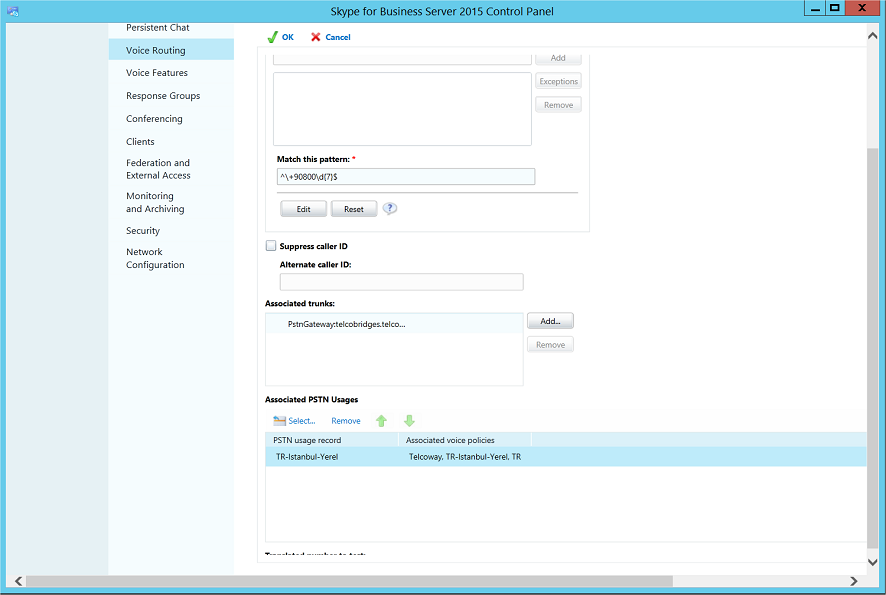The width and height of the screenshot is (886, 595).
Task: Click Add... button for associated trunks
Action: 550,321
